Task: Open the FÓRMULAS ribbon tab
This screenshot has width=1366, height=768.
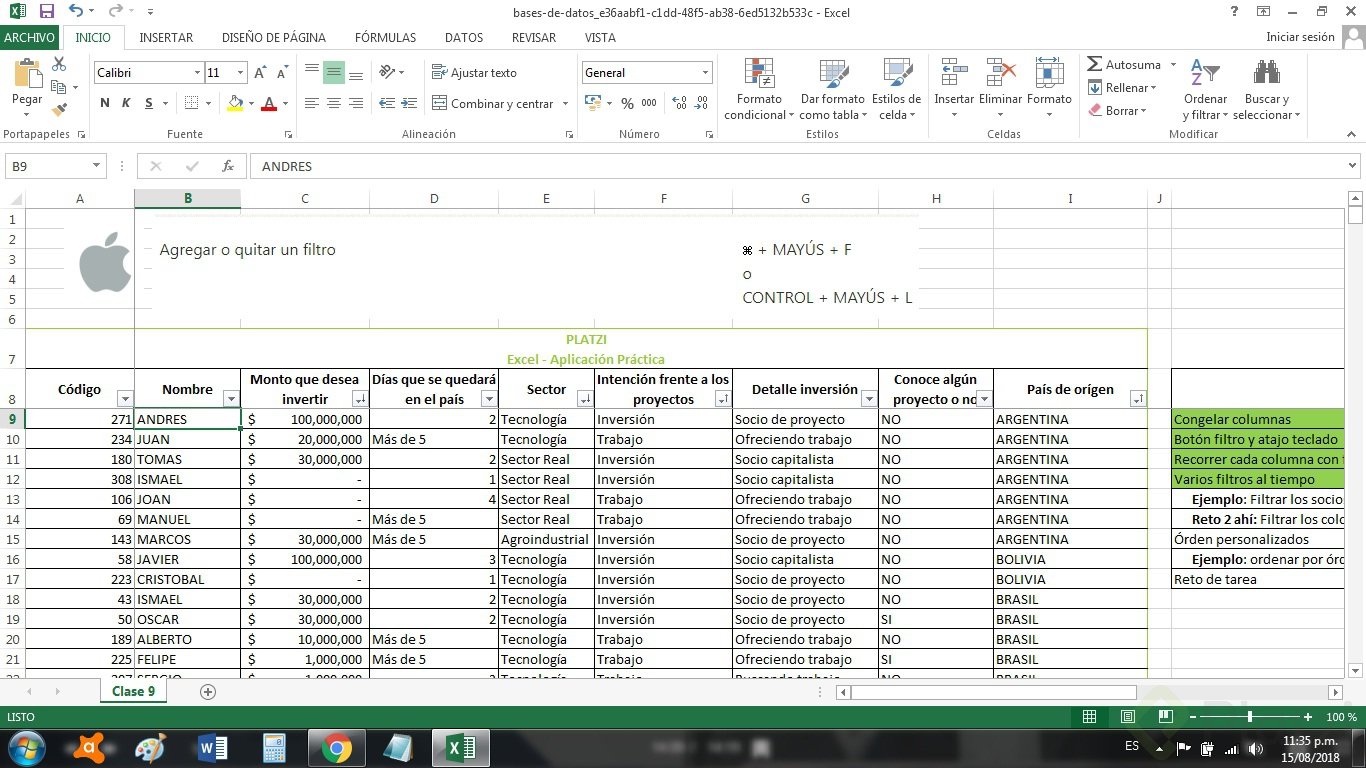Action: (385, 37)
